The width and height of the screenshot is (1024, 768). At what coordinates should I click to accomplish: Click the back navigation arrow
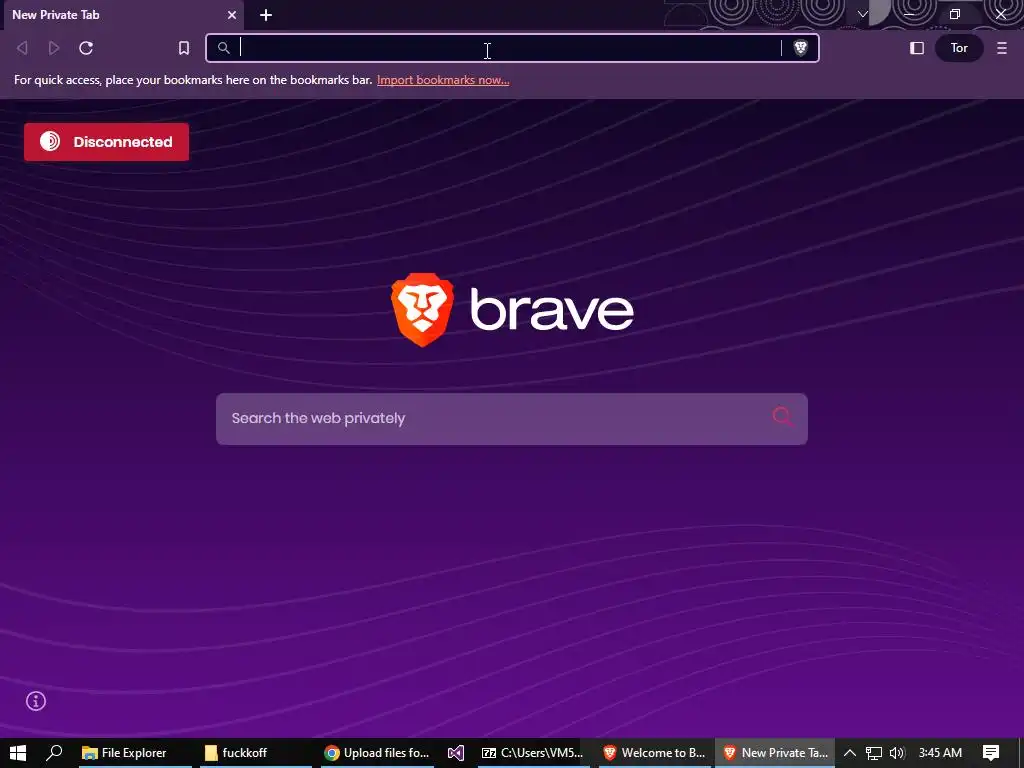pyautogui.click(x=22, y=48)
